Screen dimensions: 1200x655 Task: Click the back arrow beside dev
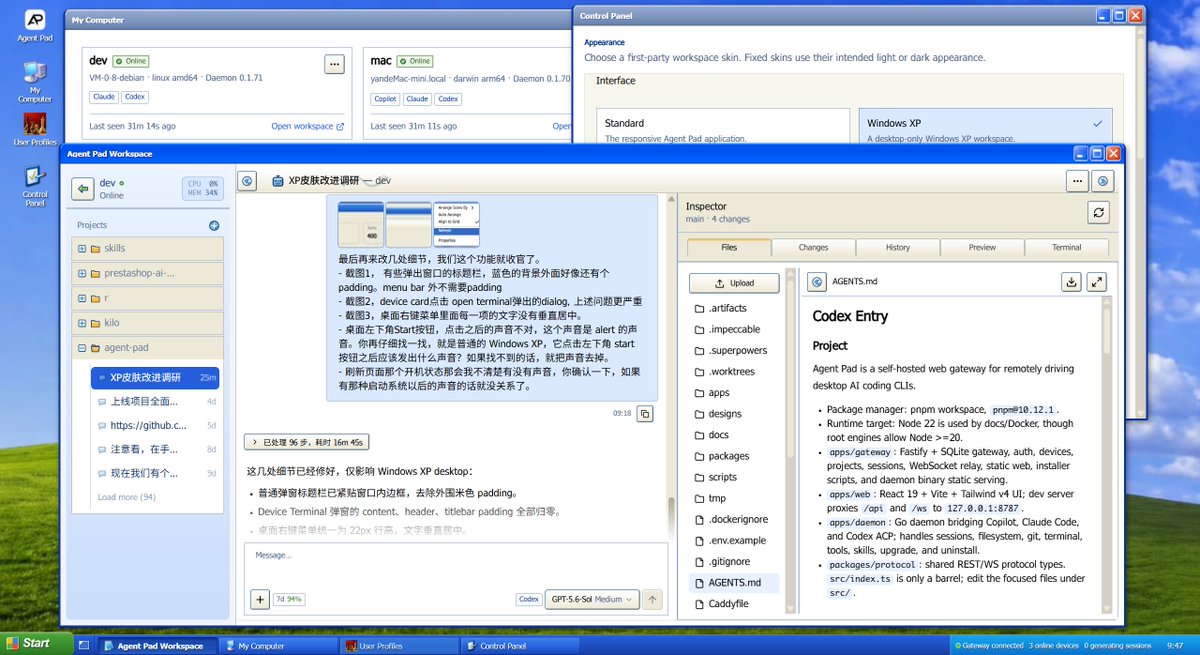tap(83, 188)
